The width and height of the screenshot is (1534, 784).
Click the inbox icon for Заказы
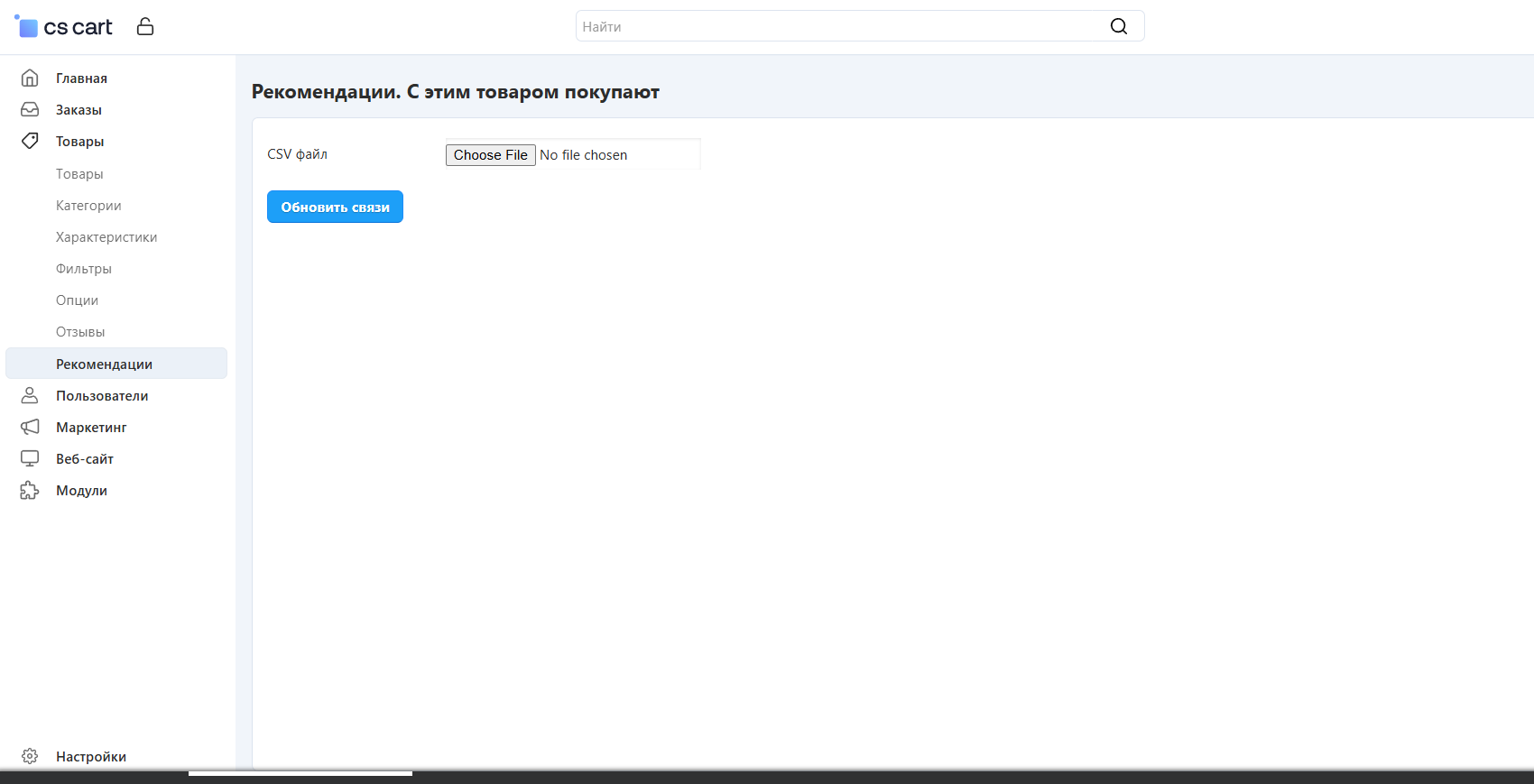click(30, 109)
